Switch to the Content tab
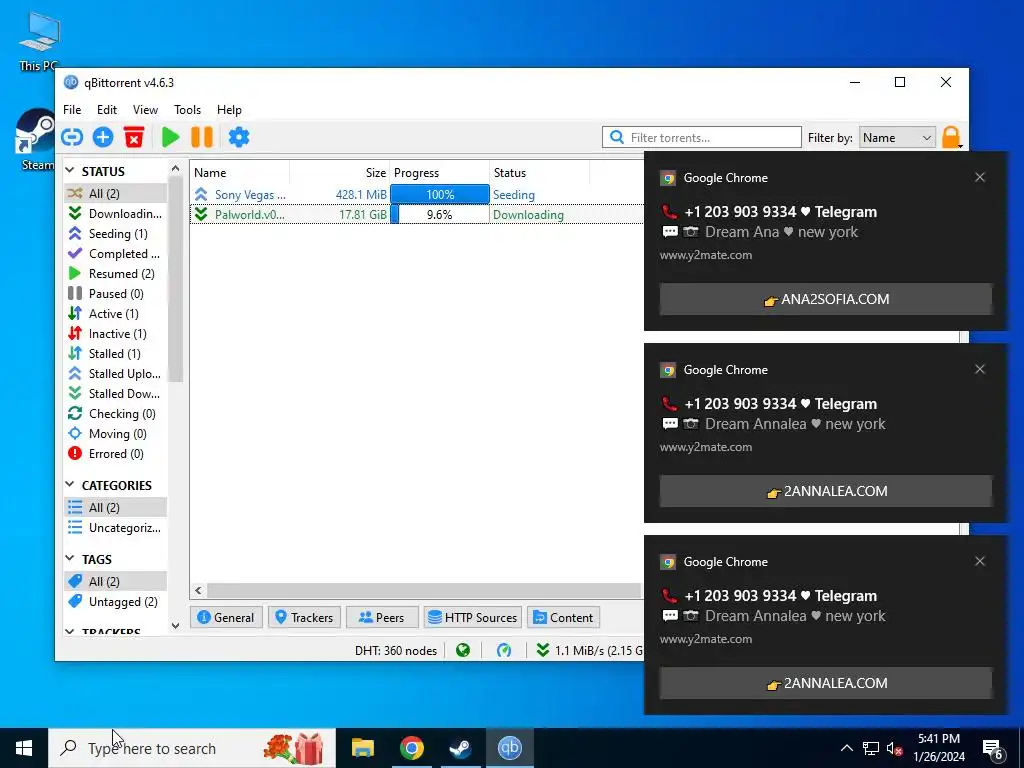This screenshot has height=768, width=1024. point(563,617)
